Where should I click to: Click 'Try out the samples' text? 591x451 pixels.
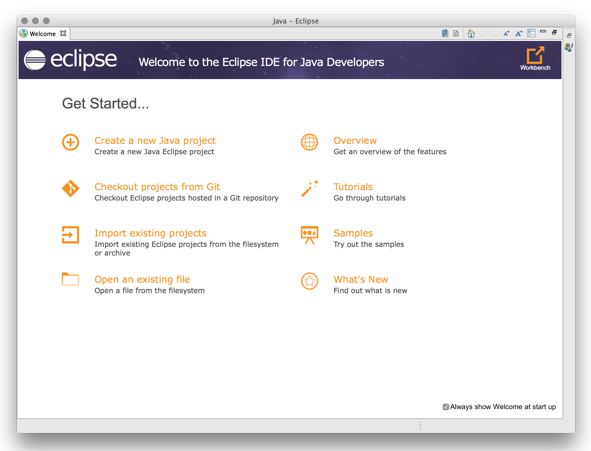coord(369,245)
